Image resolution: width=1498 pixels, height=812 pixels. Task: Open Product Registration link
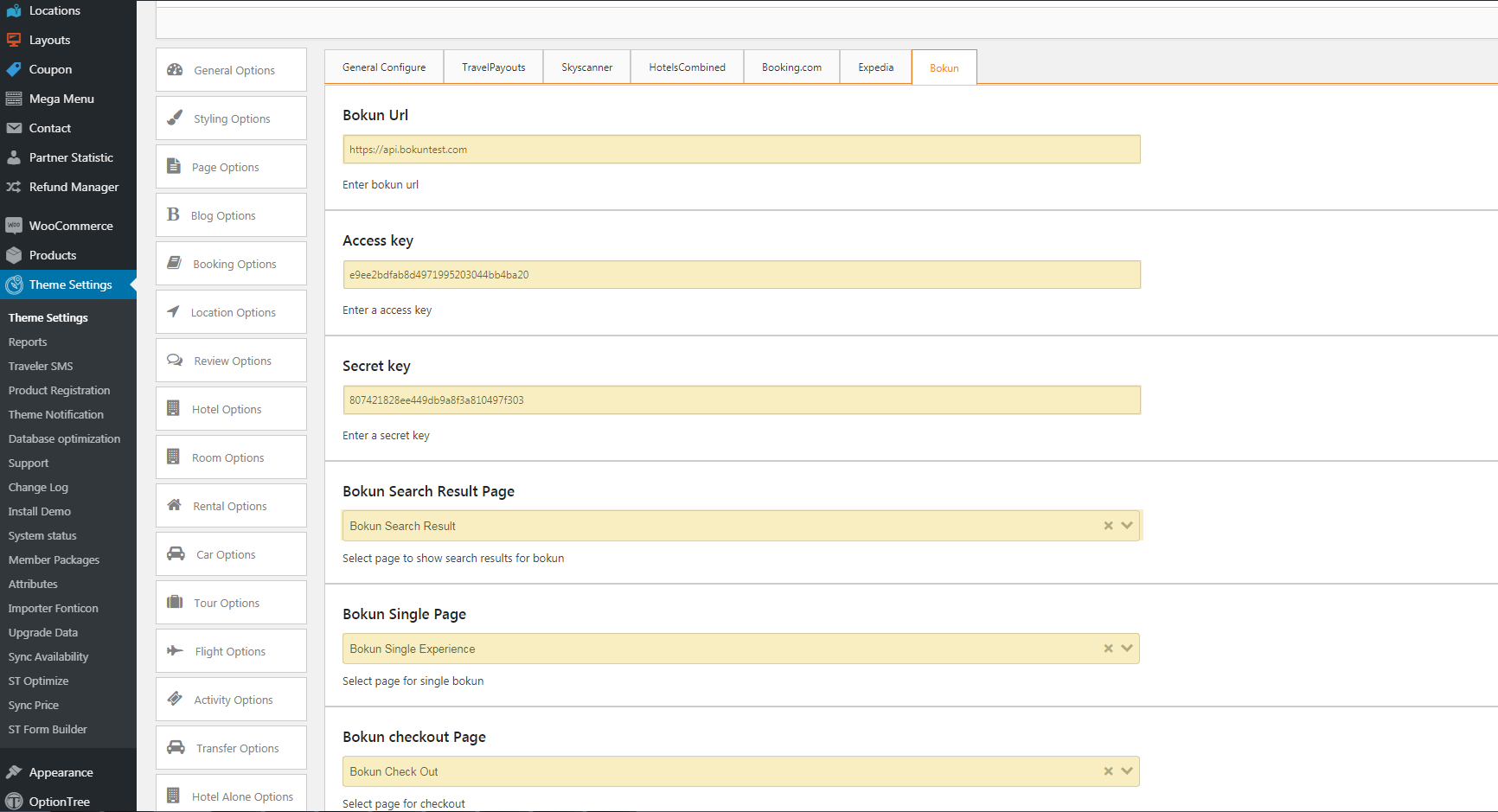[x=60, y=391]
